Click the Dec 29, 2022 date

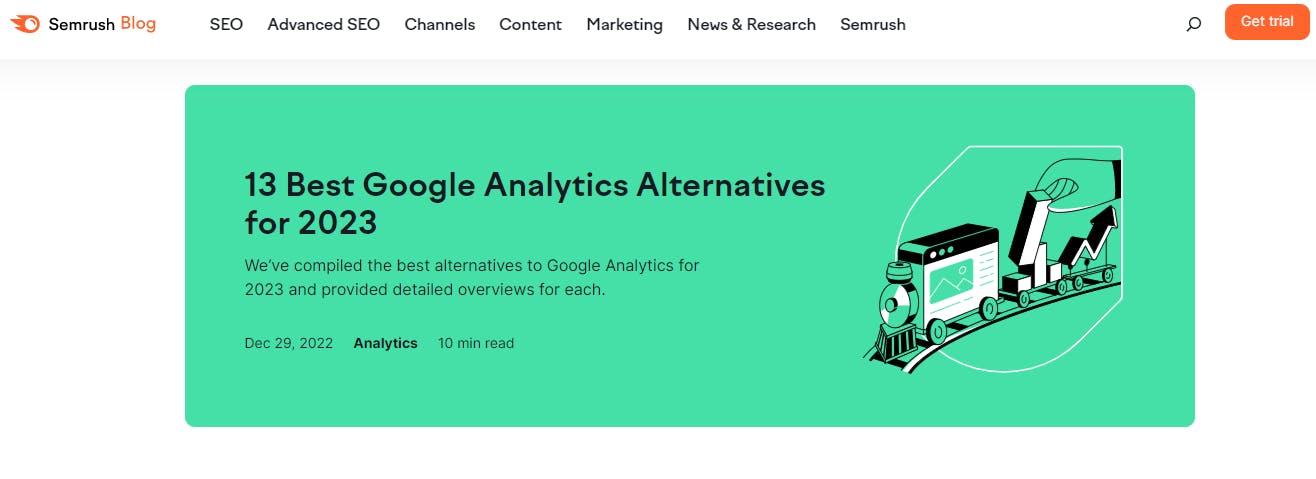(x=289, y=343)
